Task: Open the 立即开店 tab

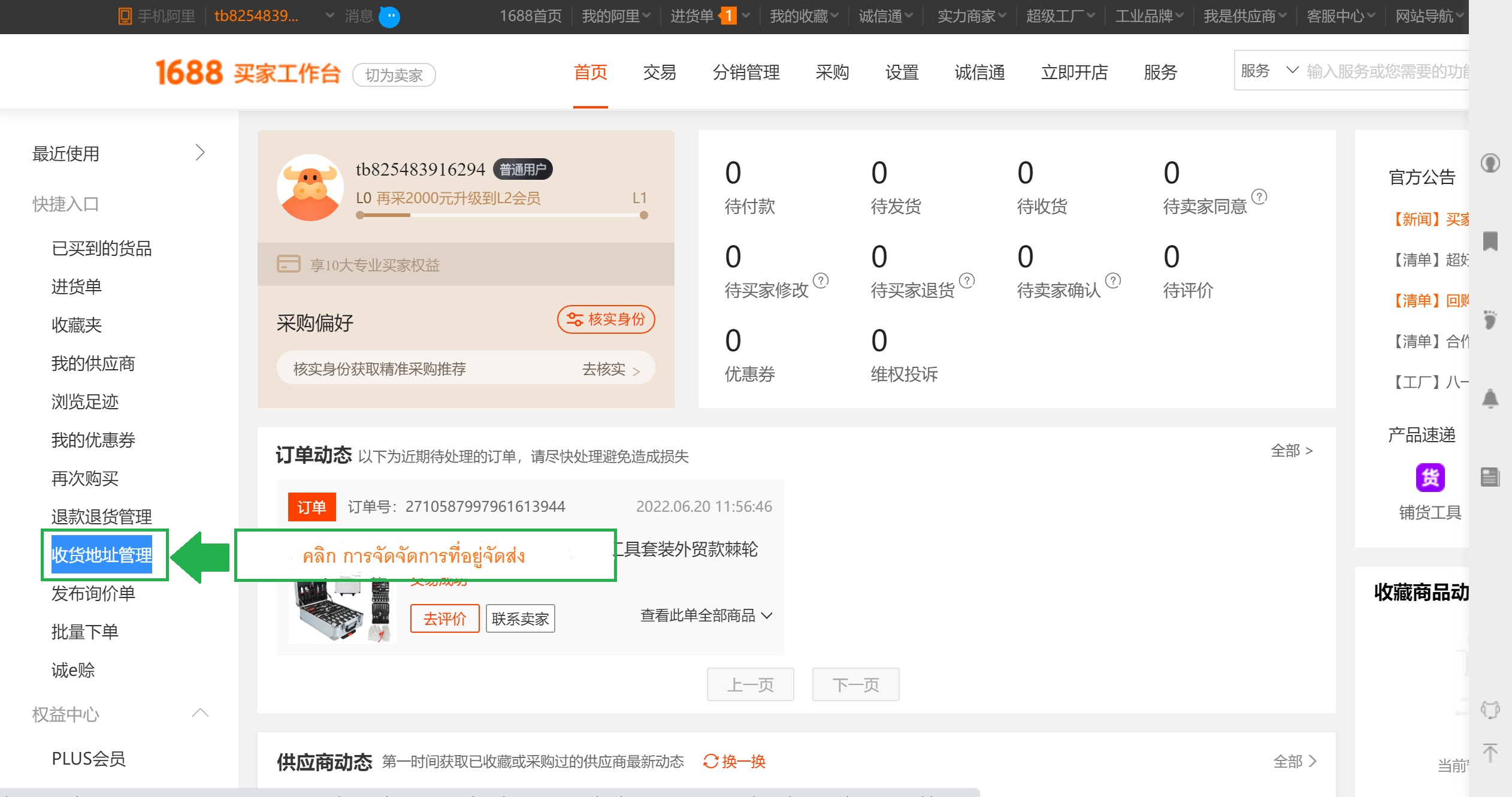Action: (x=1074, y=72)
